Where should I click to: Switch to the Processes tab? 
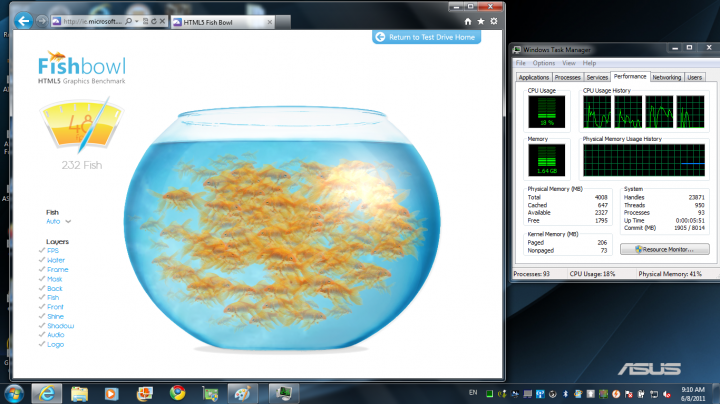coord(568,77)
